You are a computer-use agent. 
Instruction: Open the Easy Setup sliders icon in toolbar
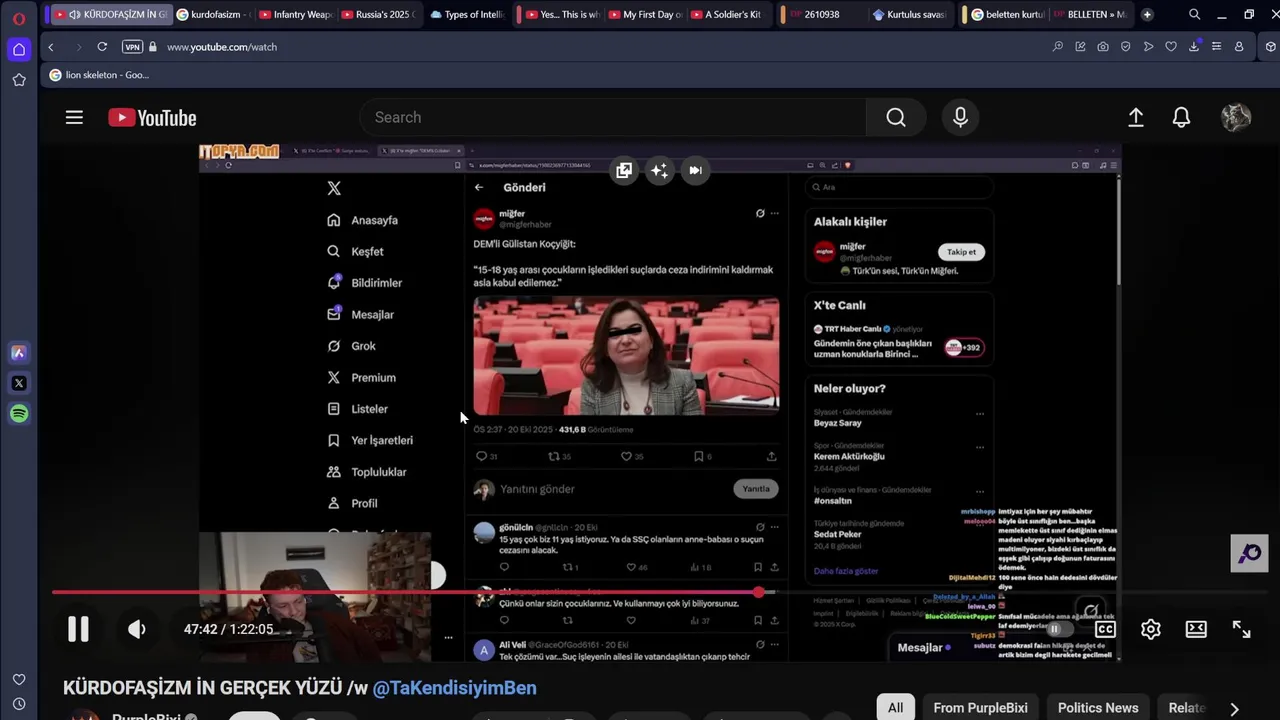tap(1216, 47)
